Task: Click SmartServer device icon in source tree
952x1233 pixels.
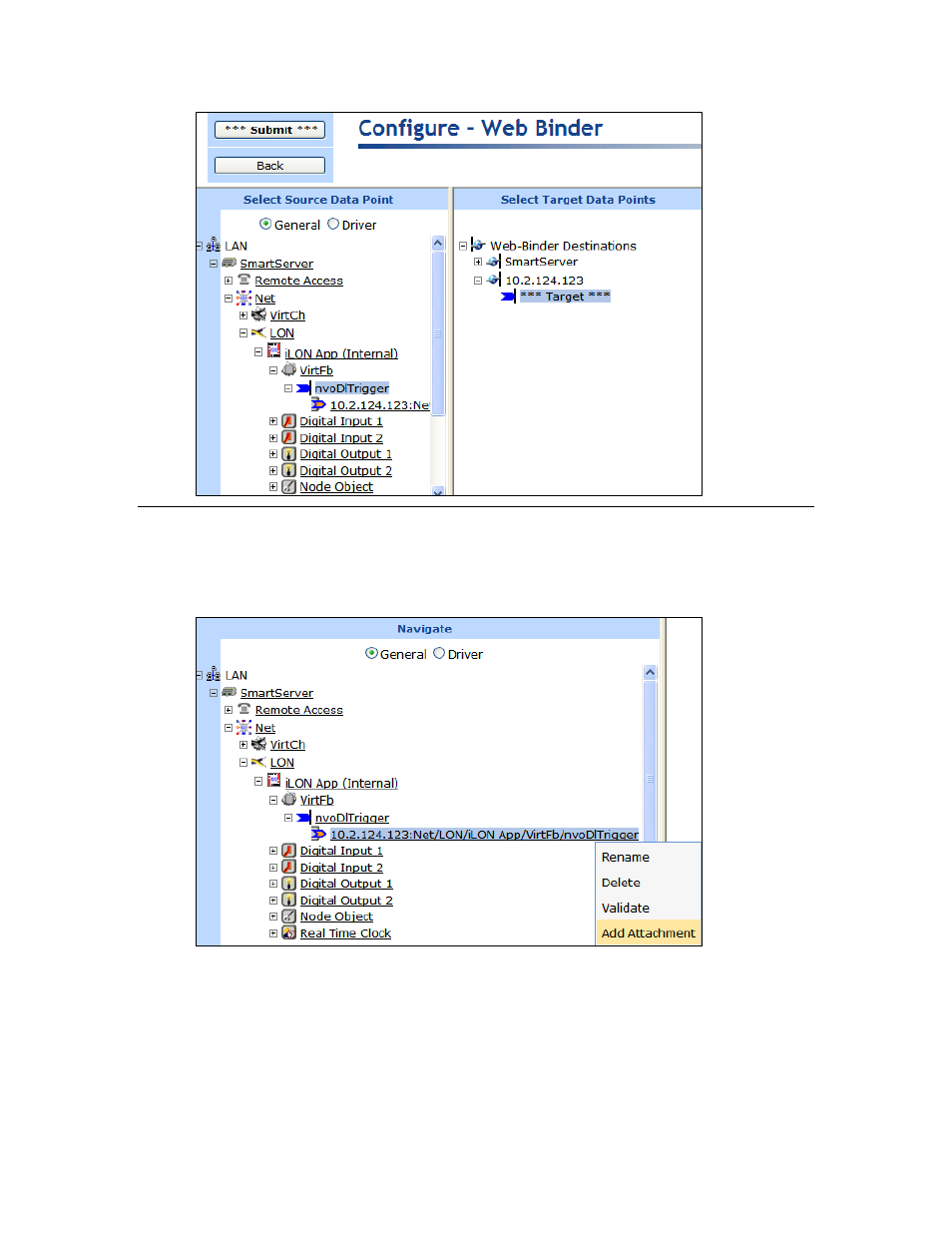Action: pyautogui.click(x=229, y=264)
